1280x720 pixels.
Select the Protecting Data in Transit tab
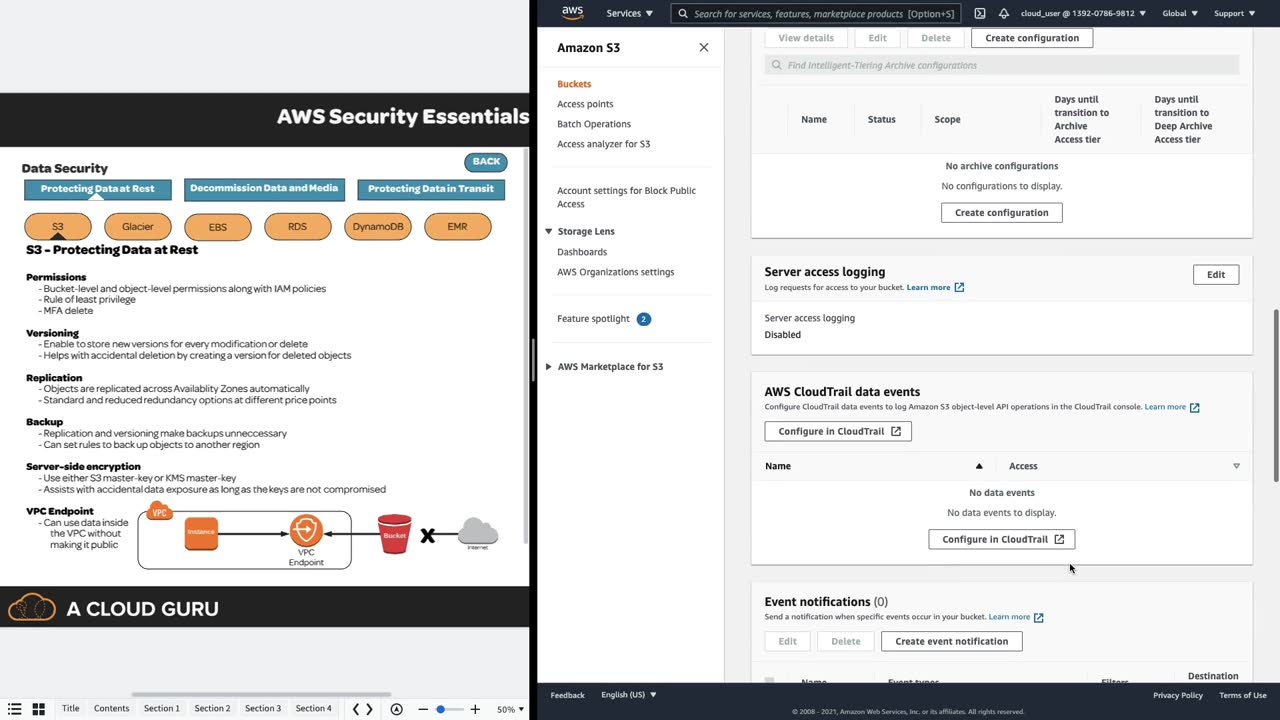431,189
